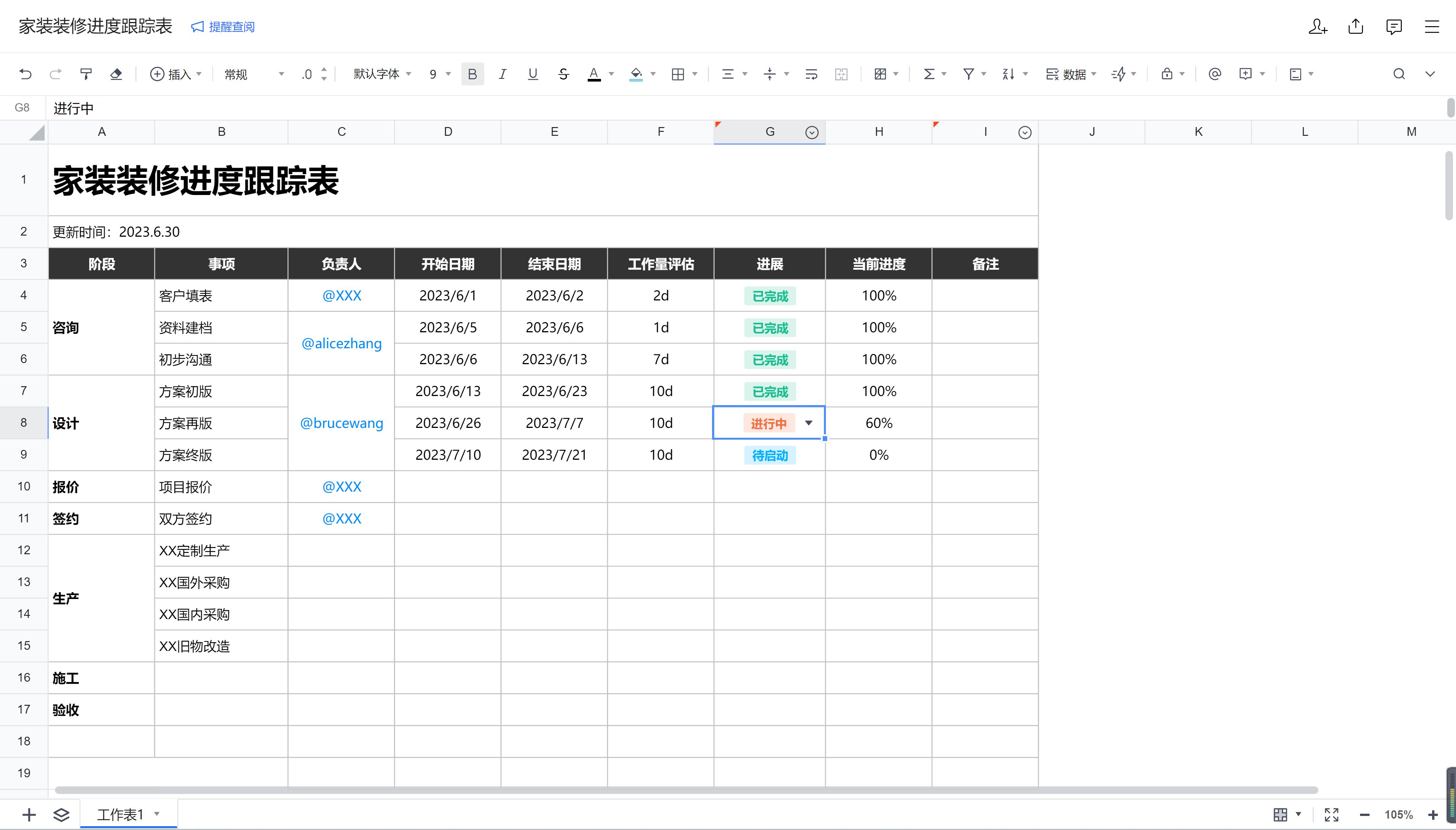
Task: Click the clear formatting eraser icon
Action: (116, 74)
